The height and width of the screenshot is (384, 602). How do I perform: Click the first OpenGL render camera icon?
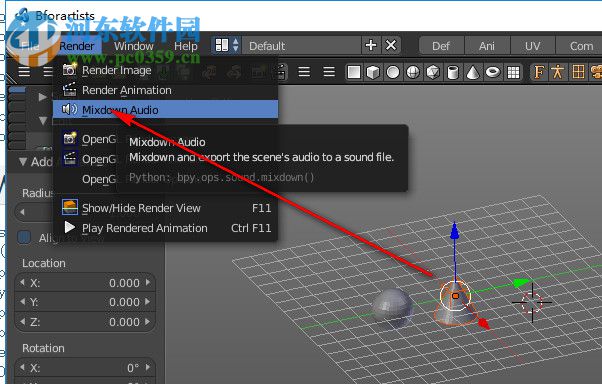tap(70, 138)
